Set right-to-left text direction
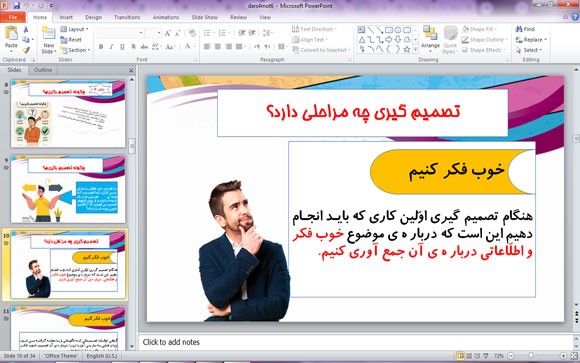Viewport: 580px width, 363px height. click(267, 47)
